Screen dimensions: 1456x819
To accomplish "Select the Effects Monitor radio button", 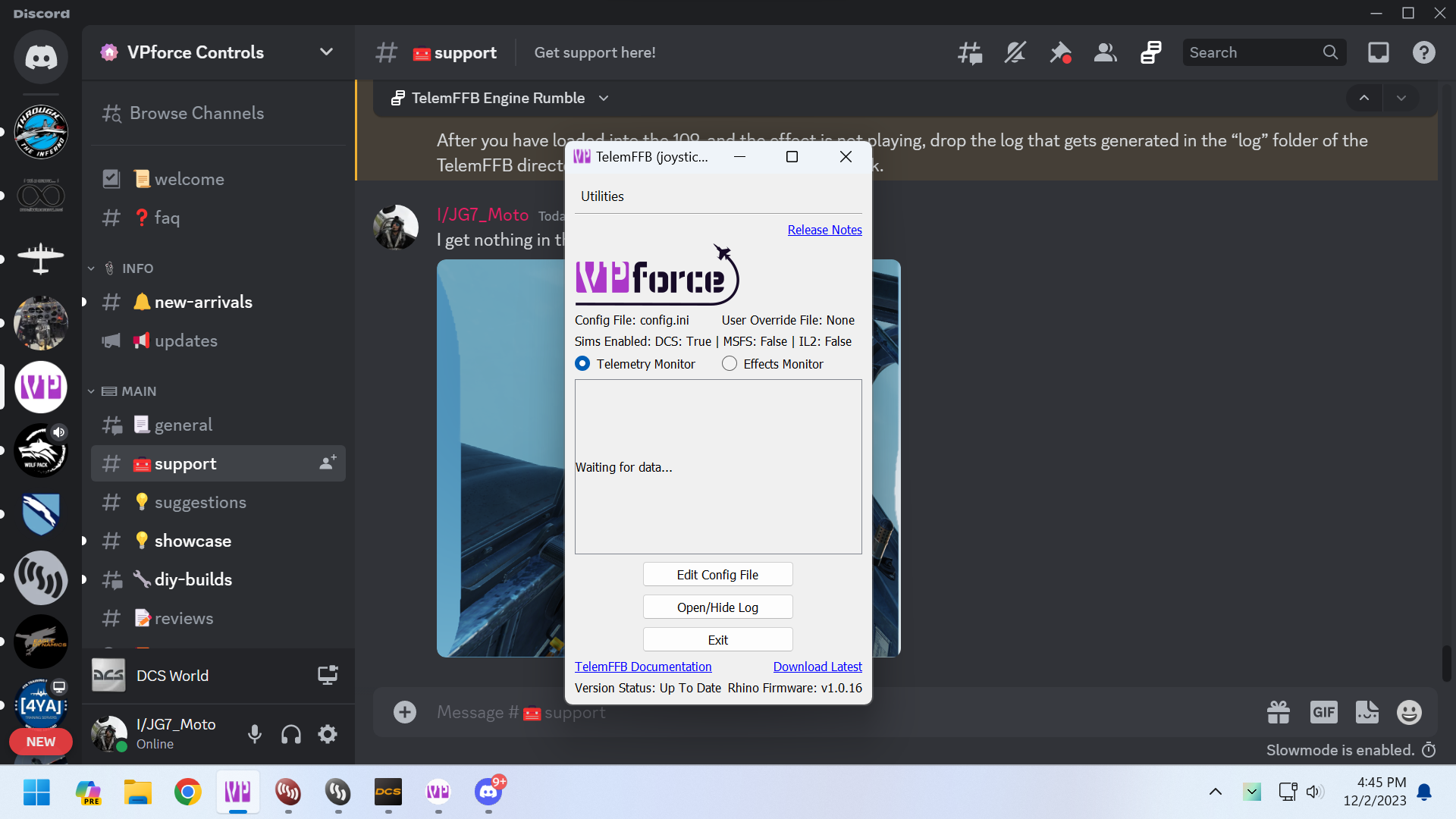I will click(x=730, y=364).
